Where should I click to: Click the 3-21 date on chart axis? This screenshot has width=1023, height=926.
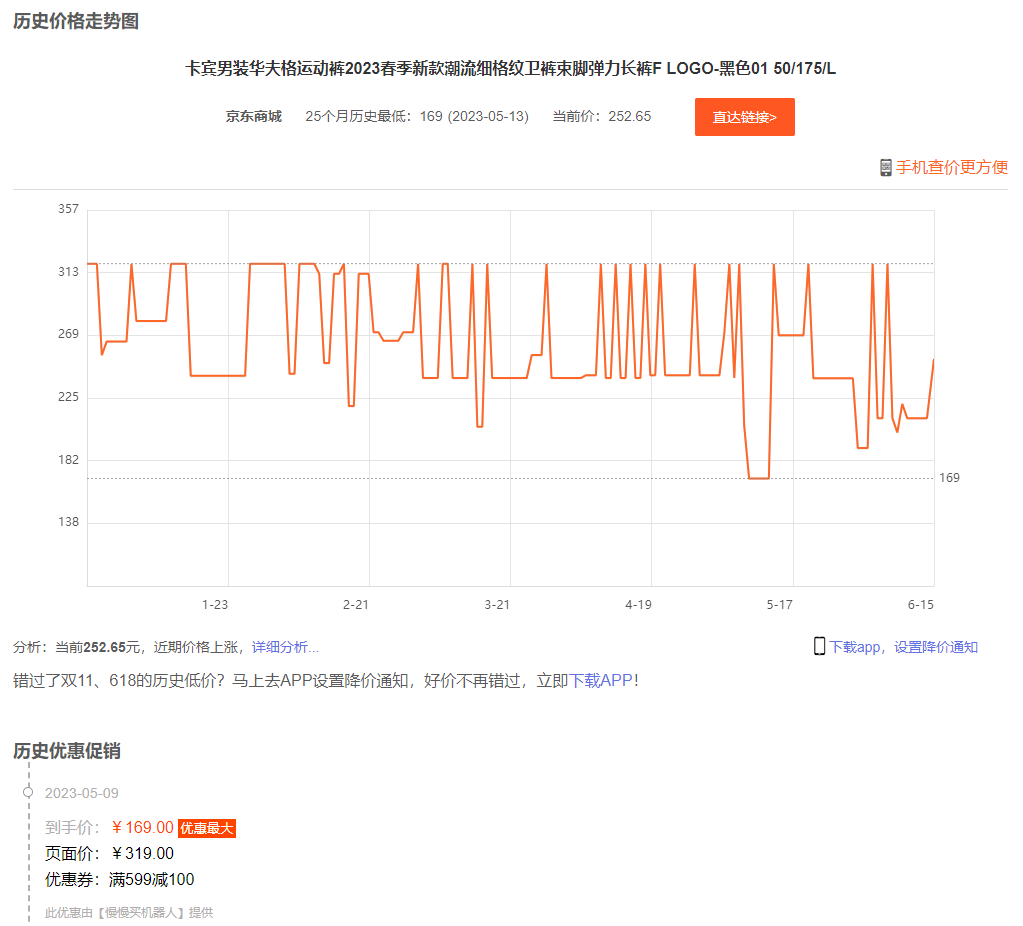click(x=497, y=604)
